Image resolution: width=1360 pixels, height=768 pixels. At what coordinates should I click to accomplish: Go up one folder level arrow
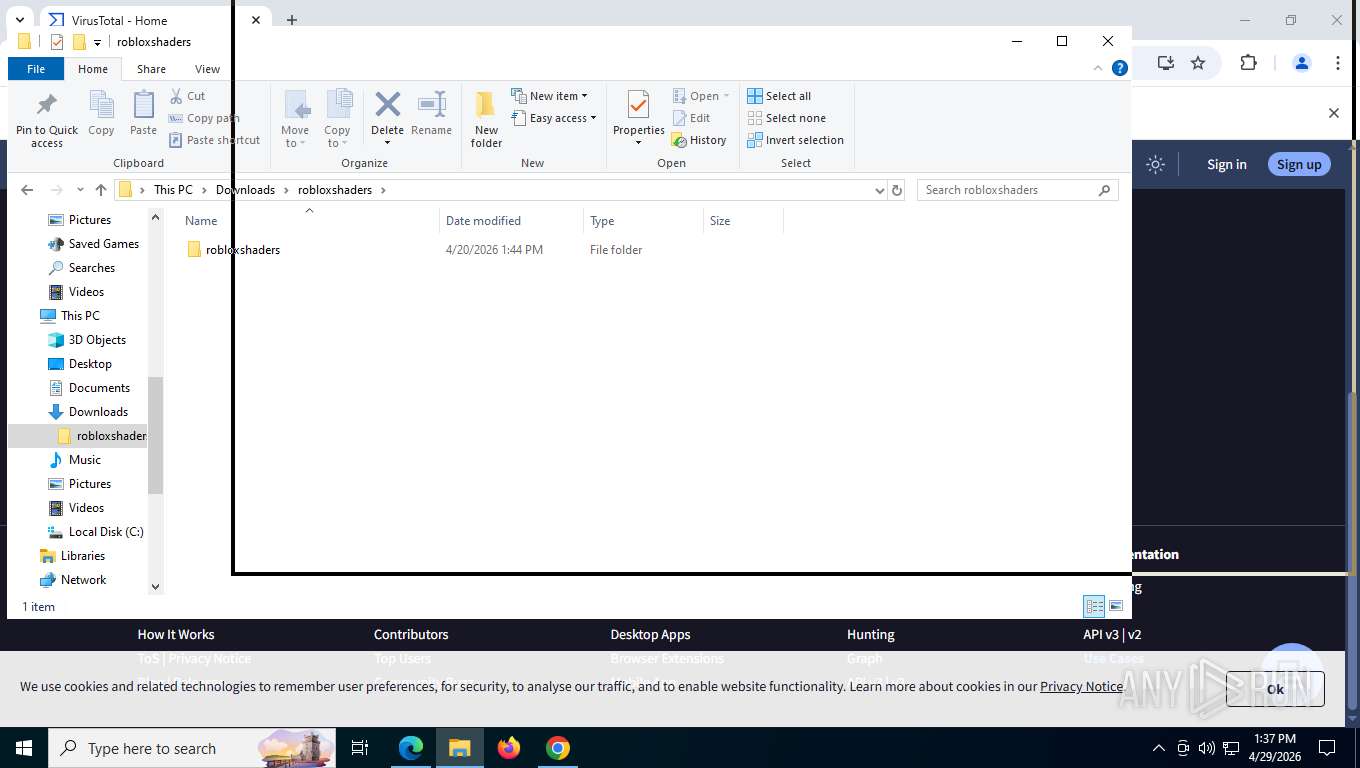101,190
